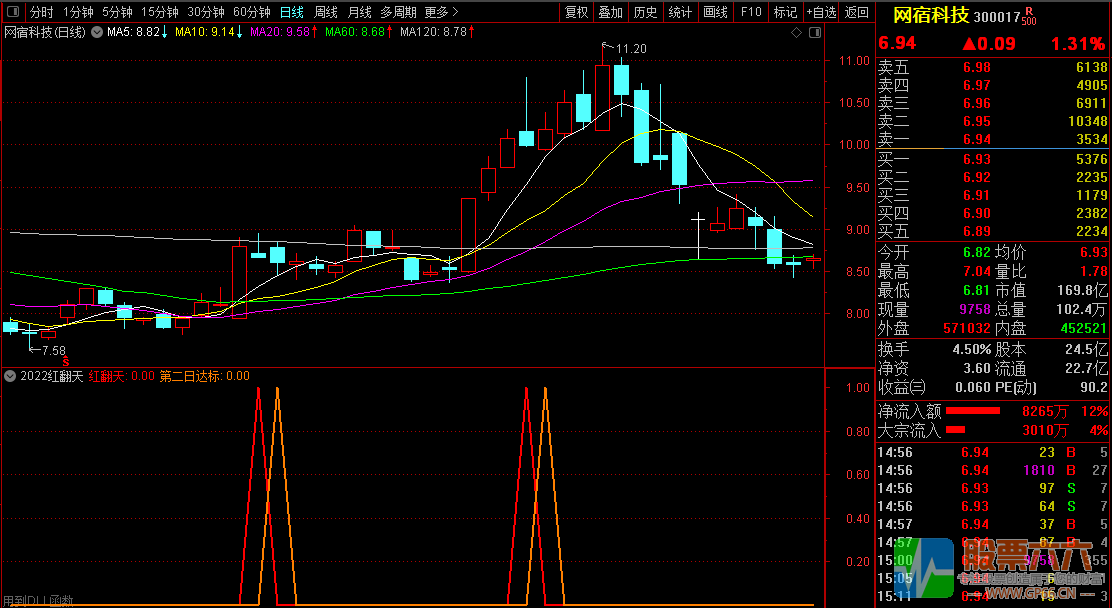1112x608 pixels.
Task: Click the 复权 button
Action: 577,12
